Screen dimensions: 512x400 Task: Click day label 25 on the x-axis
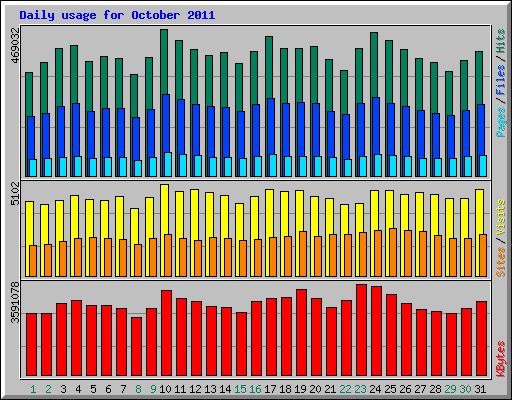(390, 389)
